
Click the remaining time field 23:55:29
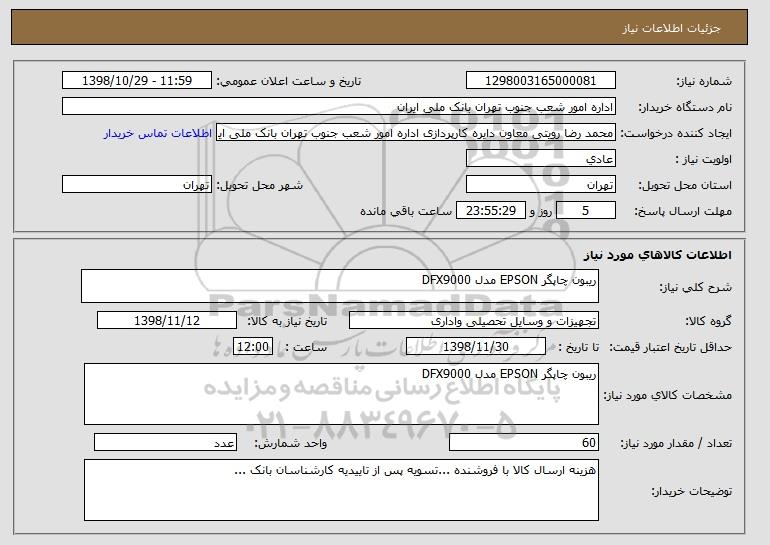point(491,211)
